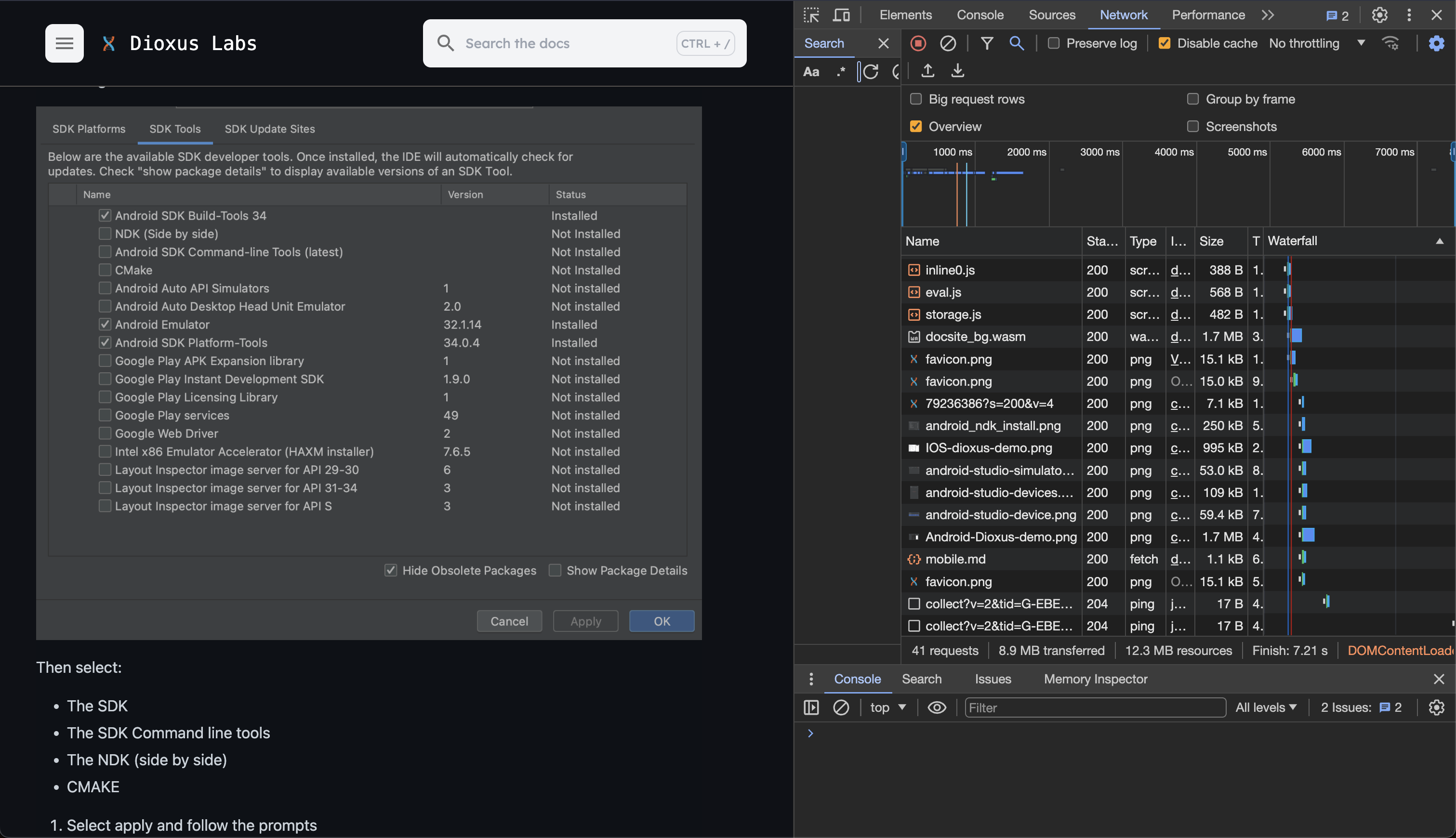
Task: Uncheck Disable cache checkbox
Action: (x=1164, y=43)
